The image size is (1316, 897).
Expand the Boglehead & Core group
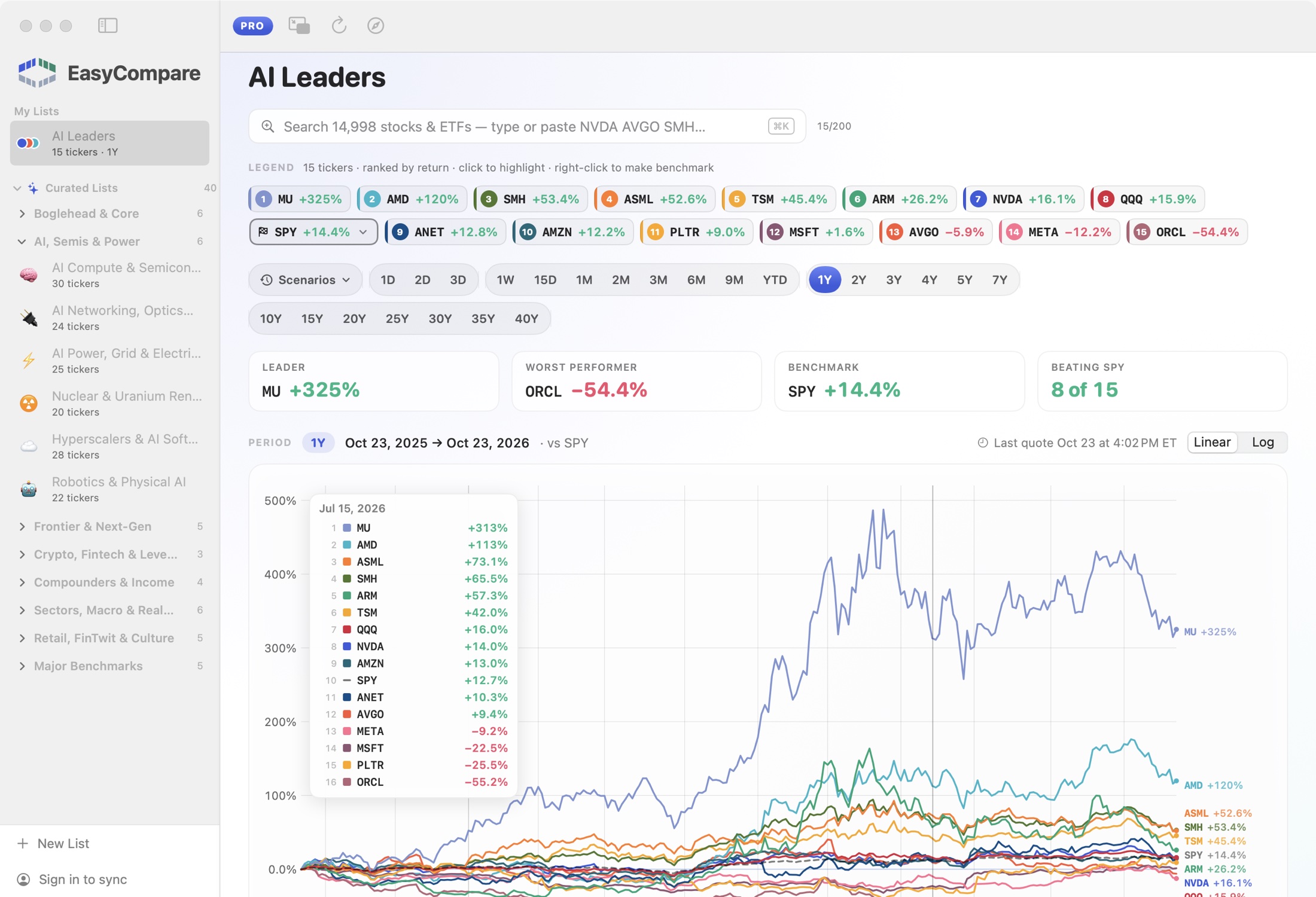click(22, 213)
